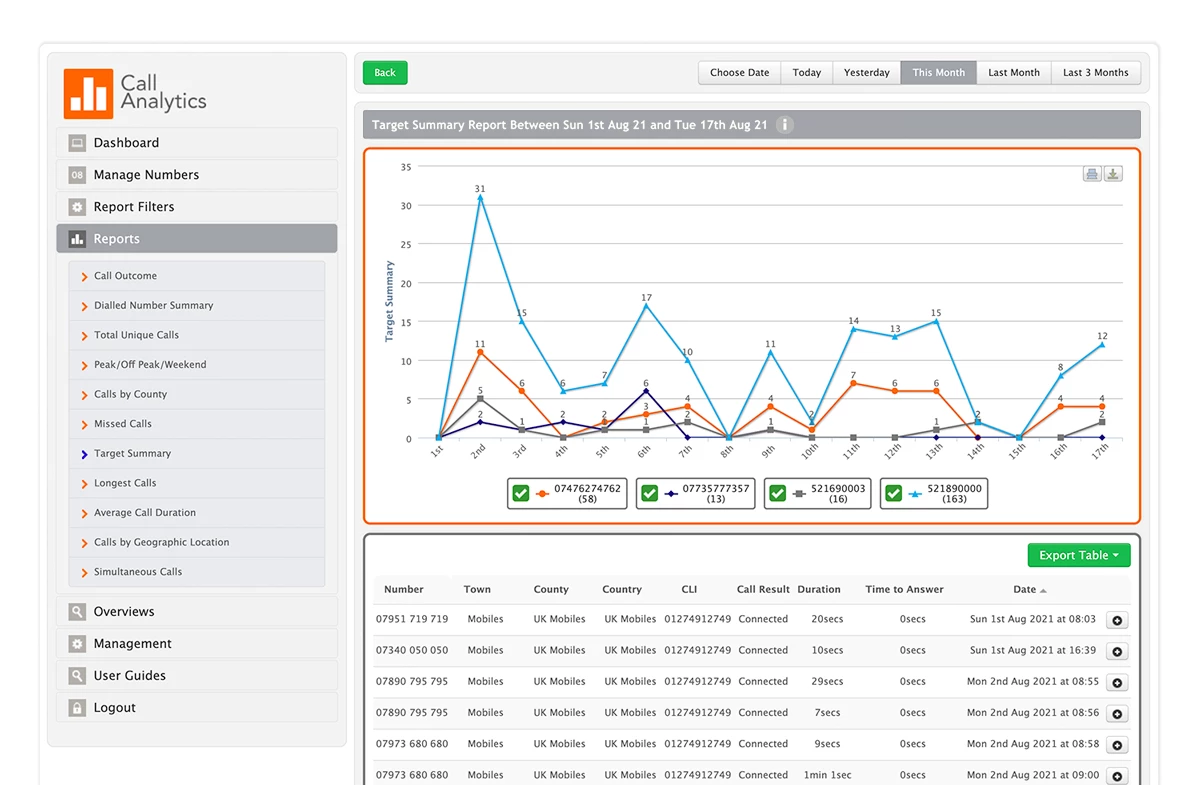The width and height of the screenshot is (1201, 785).
Task: Open the report info tooltip icon
Action: [784, 124]
